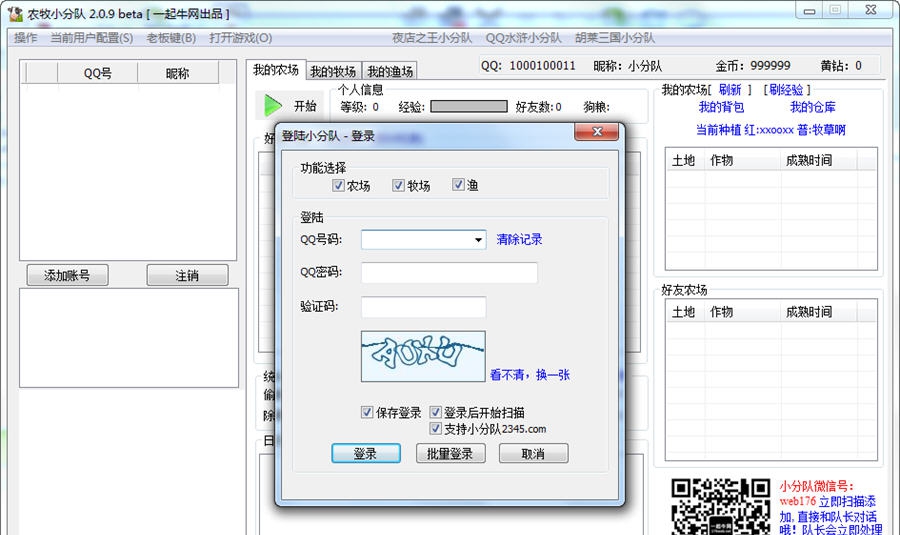
Task: Switch to 我的牧场 tab
Action: click(333, 71)
